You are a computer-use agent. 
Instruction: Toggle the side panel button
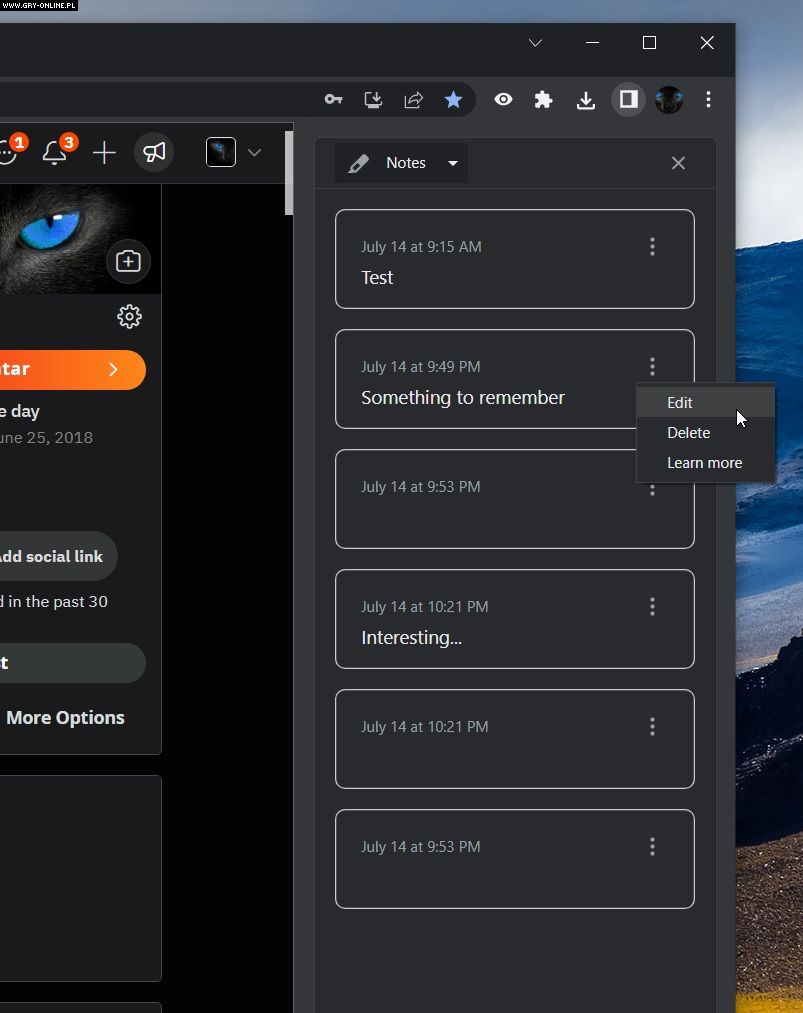coord(629,99)
